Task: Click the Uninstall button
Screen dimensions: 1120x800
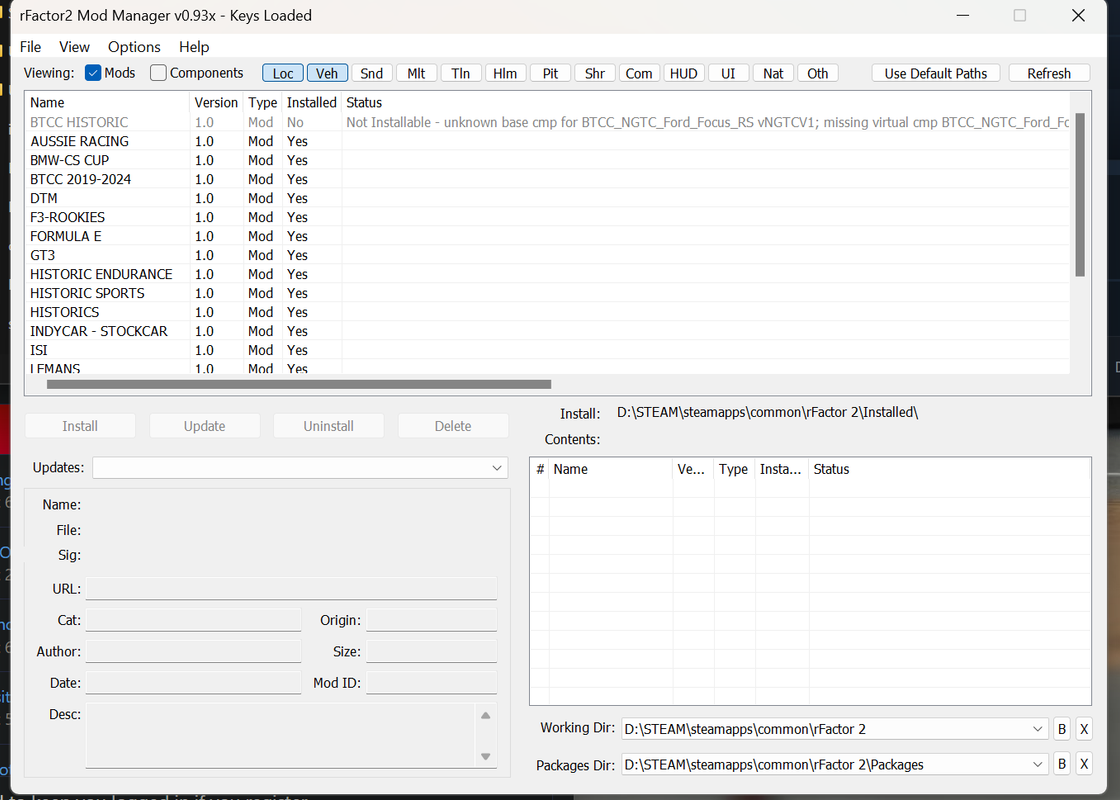Action: [329, 426]
